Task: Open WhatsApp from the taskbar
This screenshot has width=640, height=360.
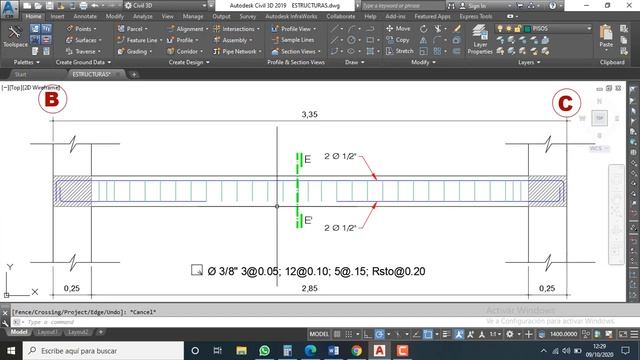Action: (264, 351)
